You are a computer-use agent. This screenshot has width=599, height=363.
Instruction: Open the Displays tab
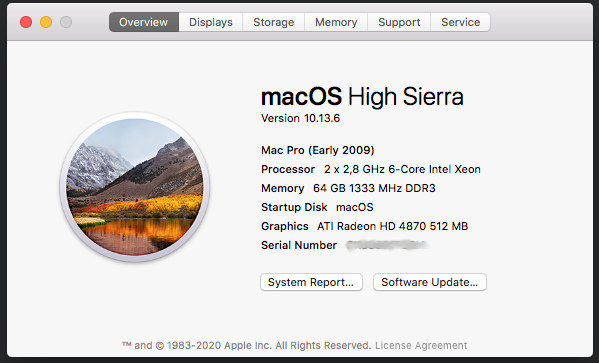210,22
